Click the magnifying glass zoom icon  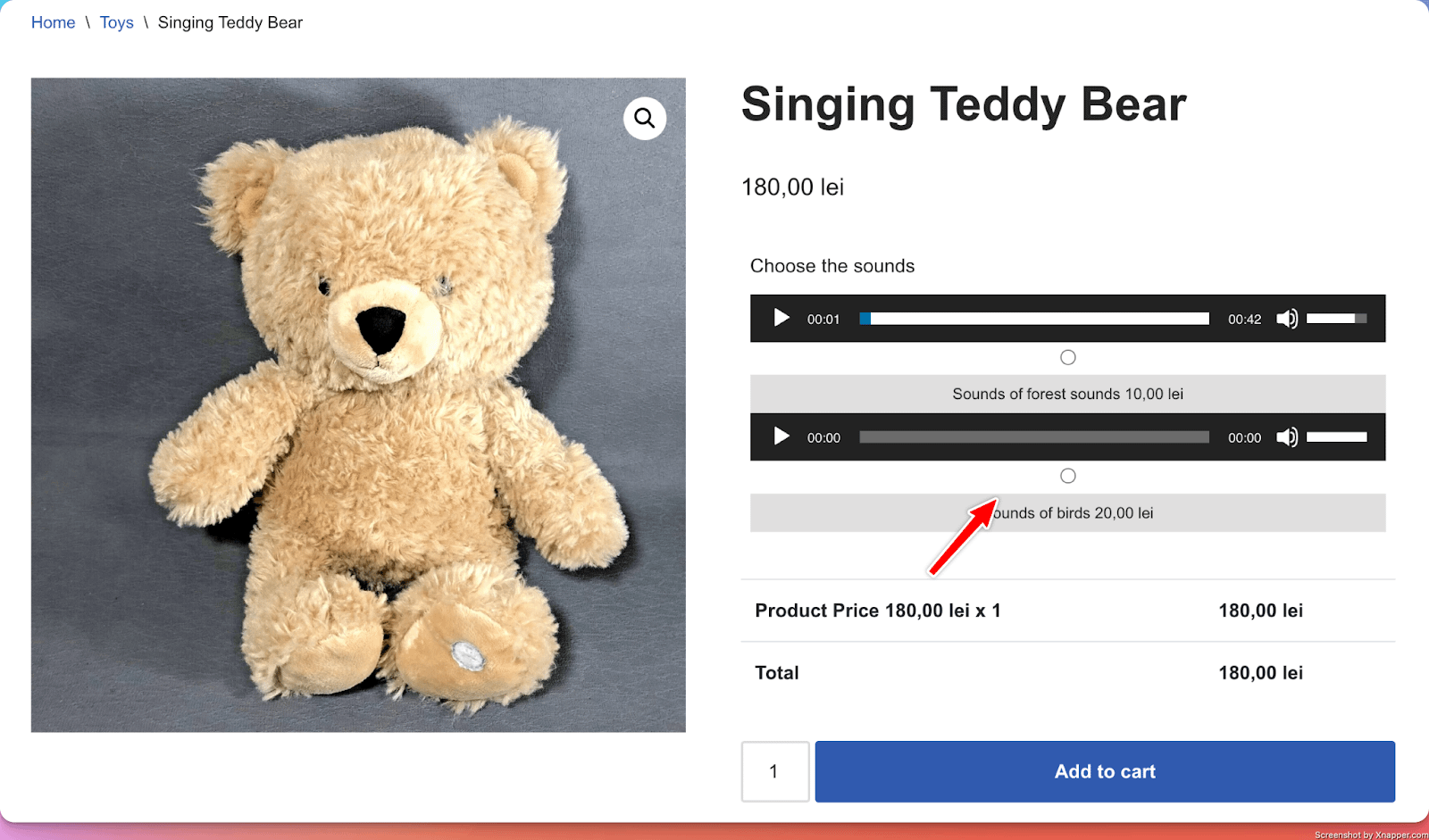pos(645,119)
